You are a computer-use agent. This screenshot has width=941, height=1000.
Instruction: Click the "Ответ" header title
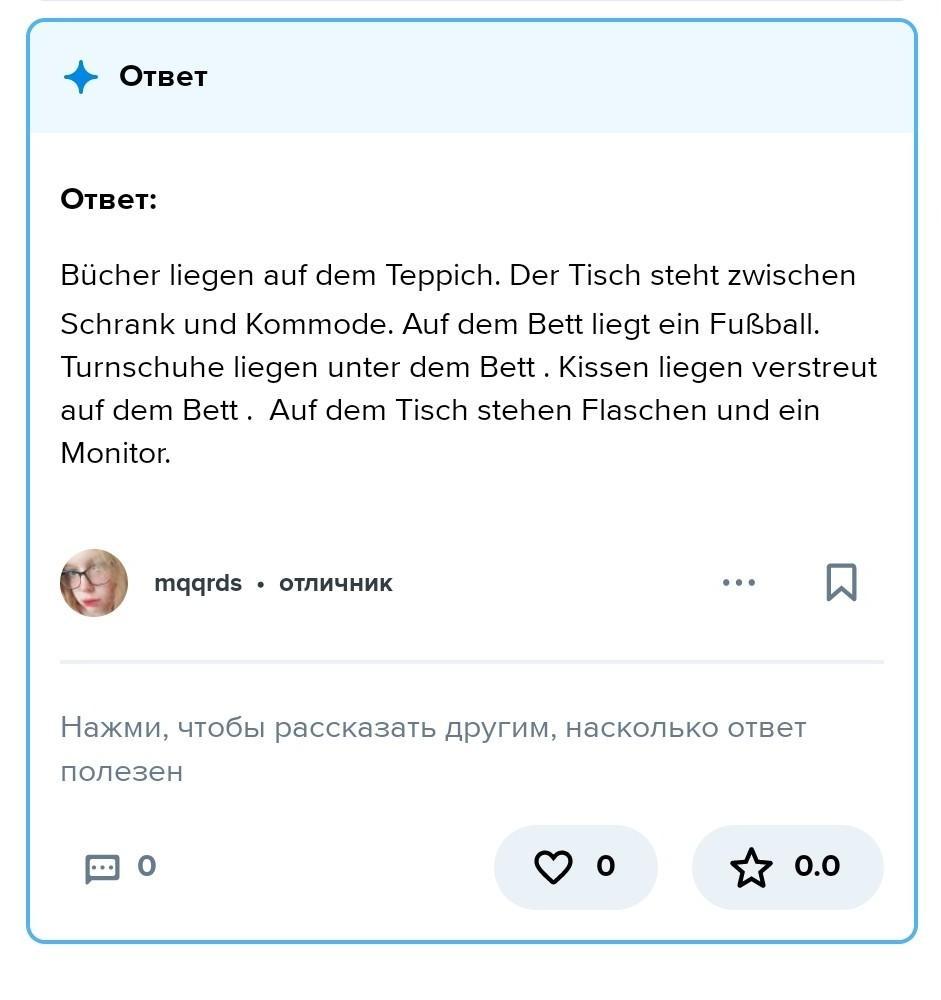click(163, 76)
